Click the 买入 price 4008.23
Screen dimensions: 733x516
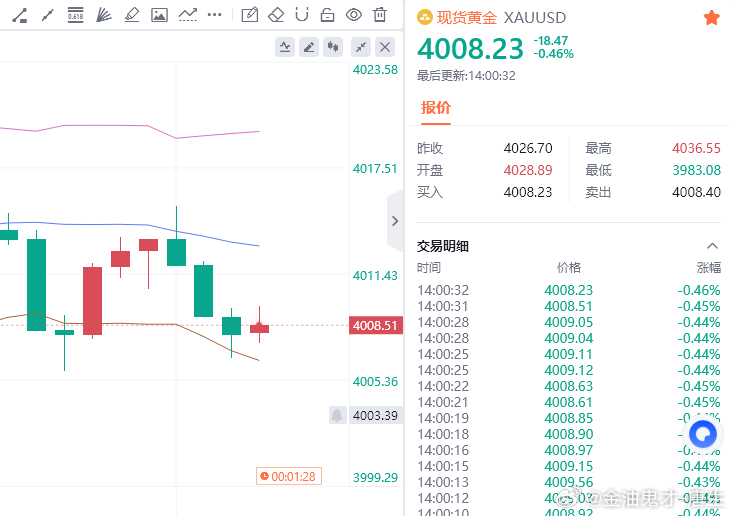pos(528,192)
